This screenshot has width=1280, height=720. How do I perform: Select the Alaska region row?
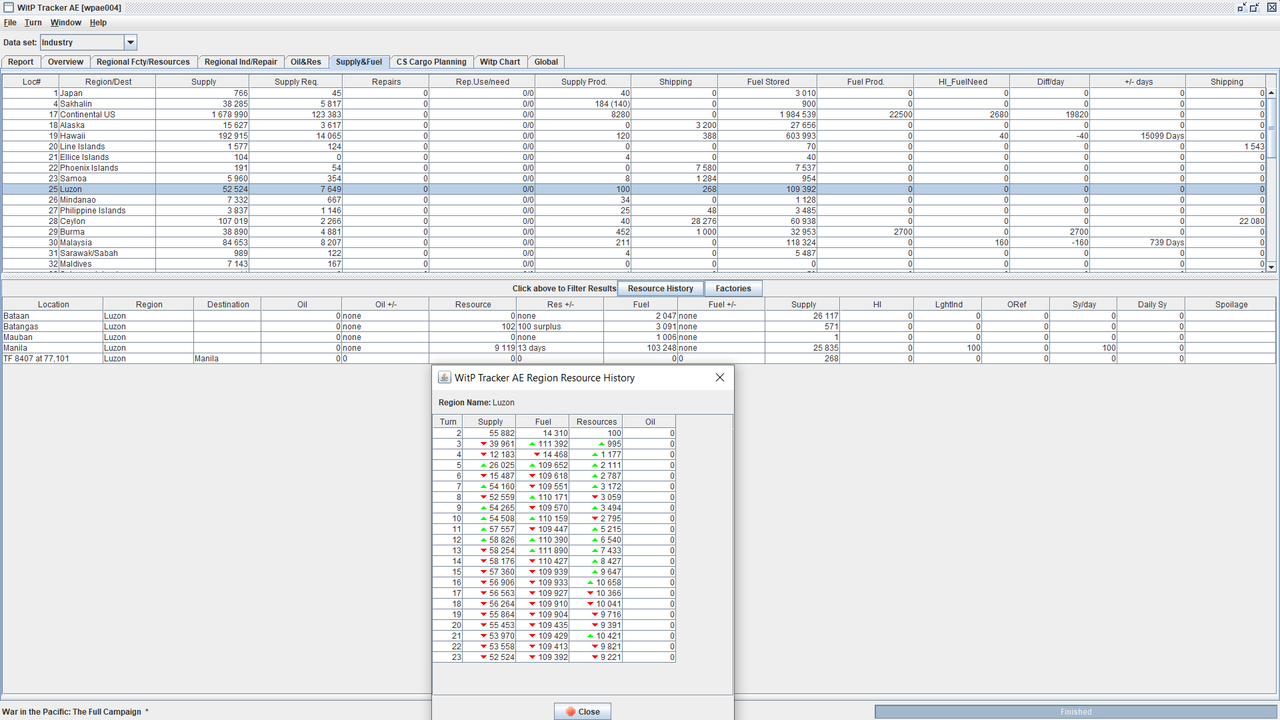coord(634,125)
